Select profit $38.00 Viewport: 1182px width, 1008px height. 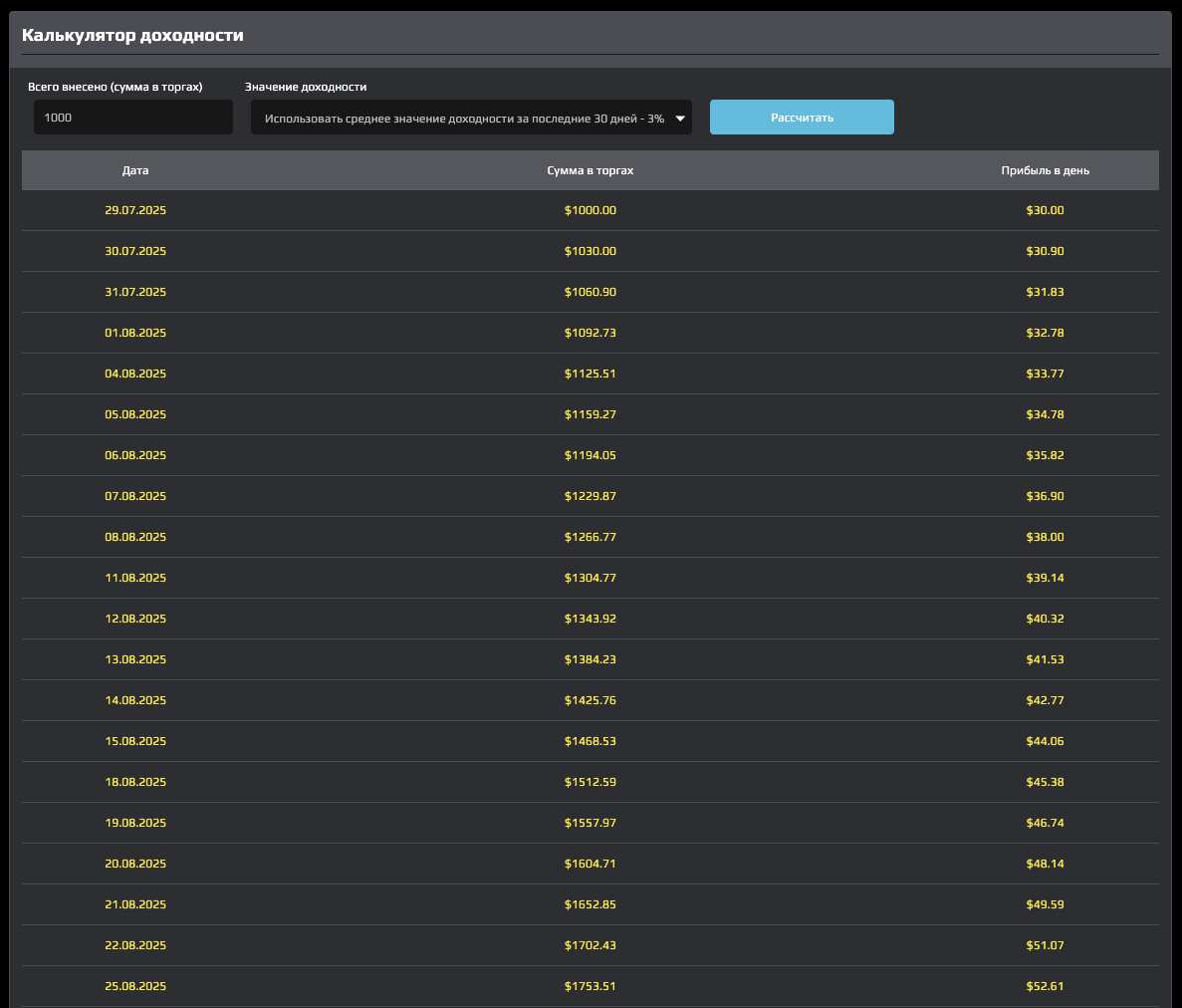[1045, 537]
